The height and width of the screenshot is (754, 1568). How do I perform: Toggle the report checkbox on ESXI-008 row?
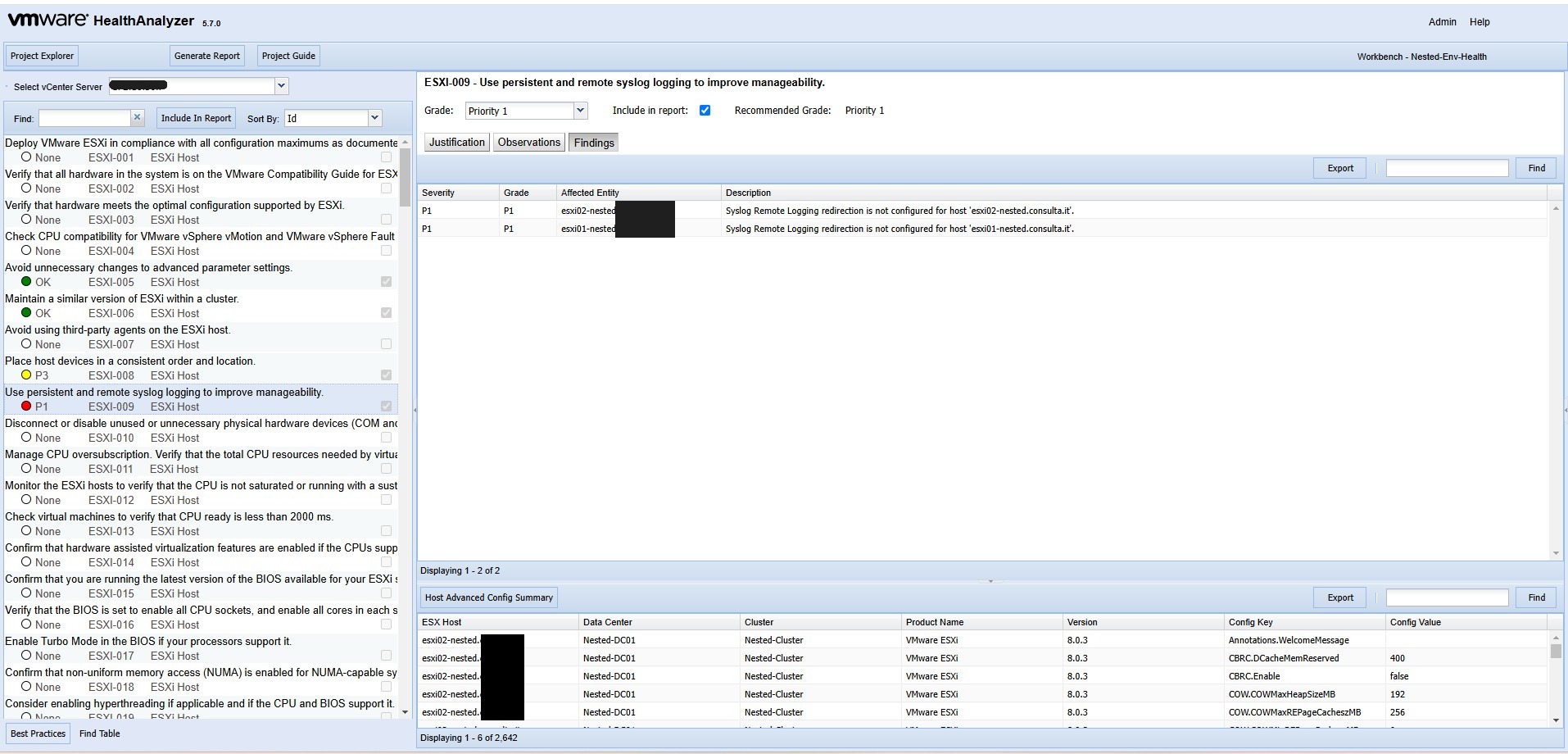386,375
